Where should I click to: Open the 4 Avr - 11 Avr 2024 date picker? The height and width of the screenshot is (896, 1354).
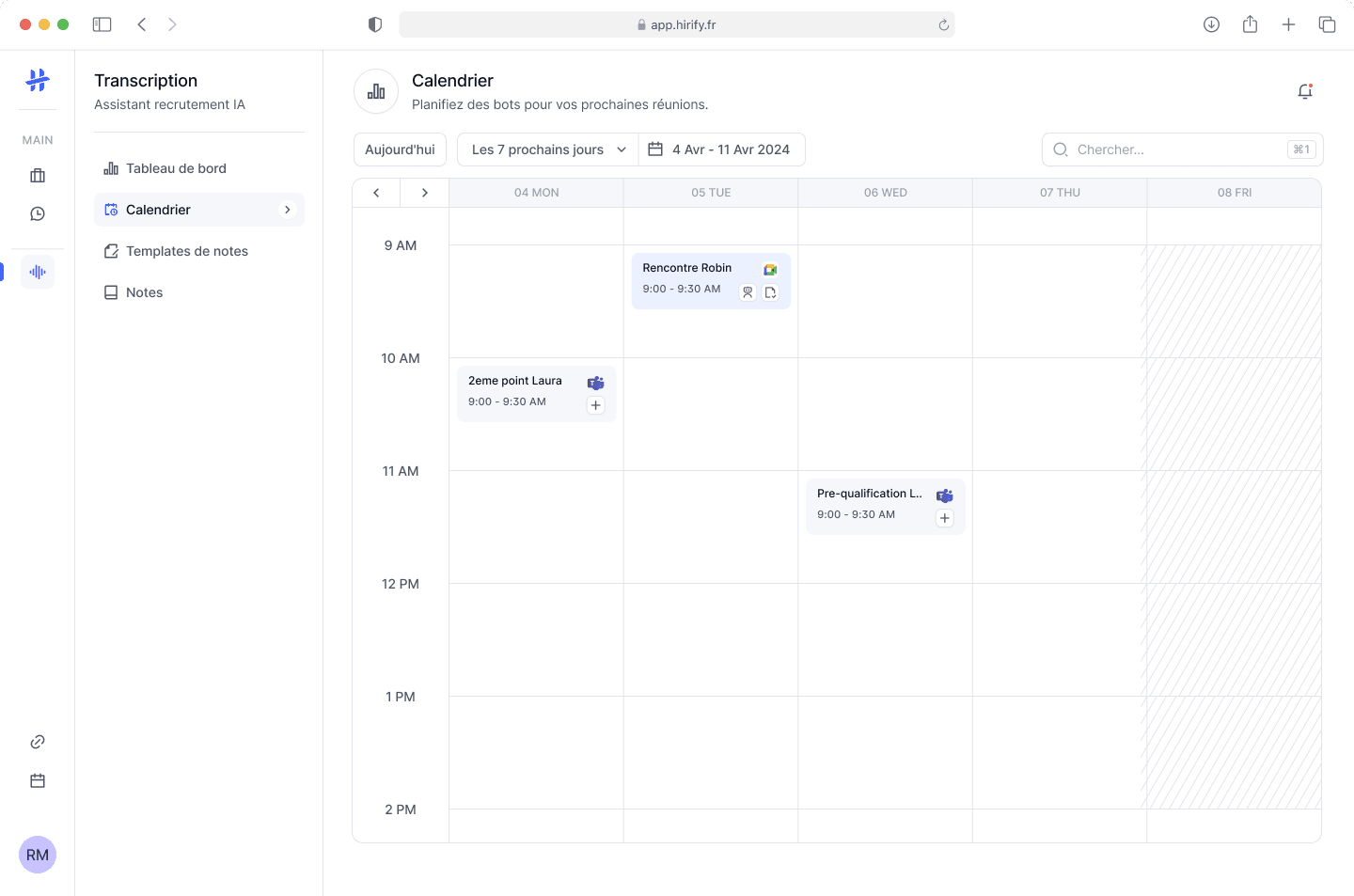722,149
